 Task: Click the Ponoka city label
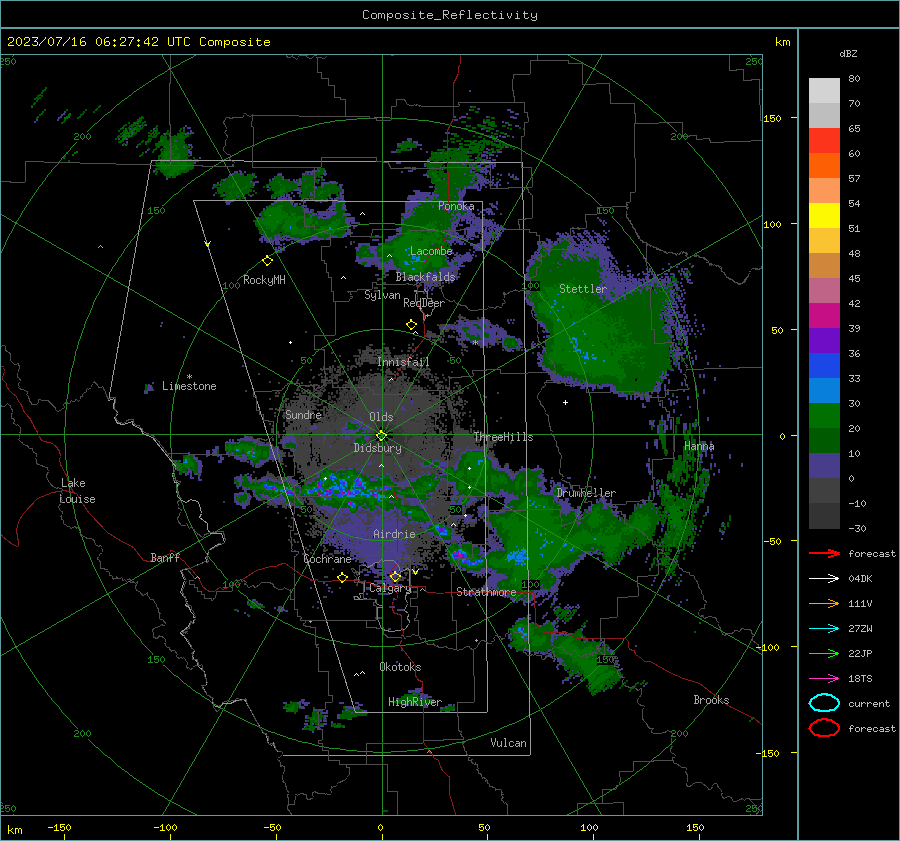[x=456, y=206]
